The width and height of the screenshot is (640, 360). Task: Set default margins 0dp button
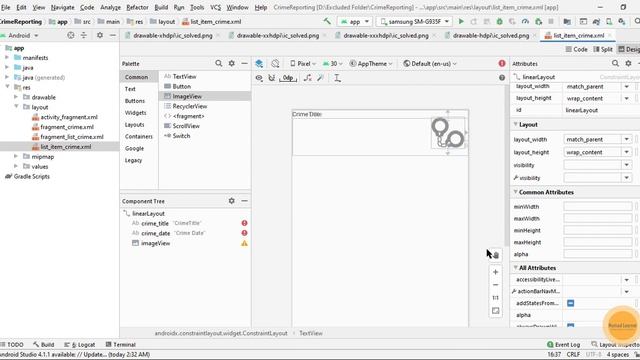[288, 78]
